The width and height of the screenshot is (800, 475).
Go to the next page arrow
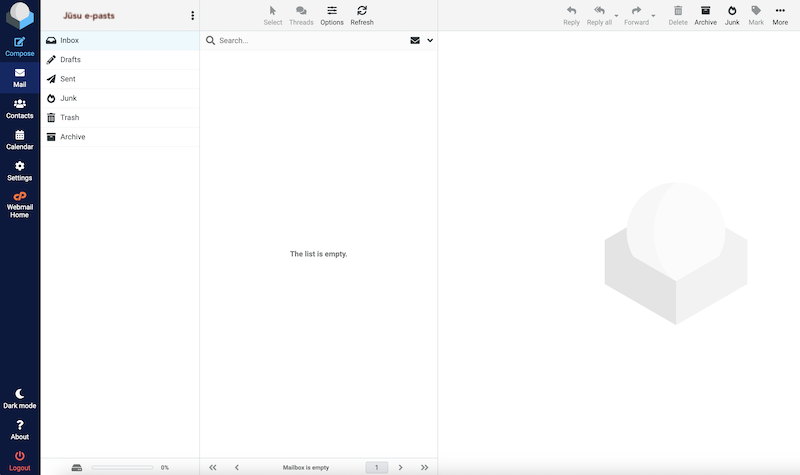pyautogui.click(x=401, y=467)
